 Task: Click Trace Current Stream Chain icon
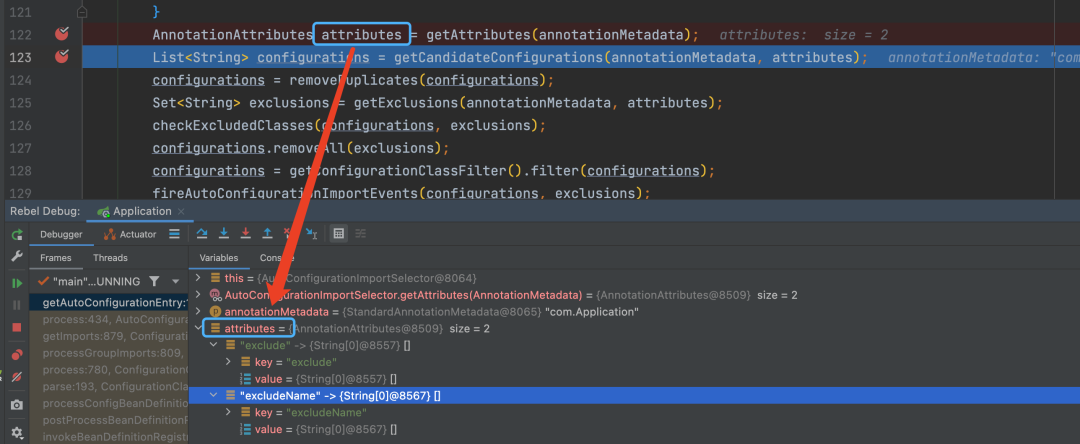pyautogui.click(x=360, y=234)
